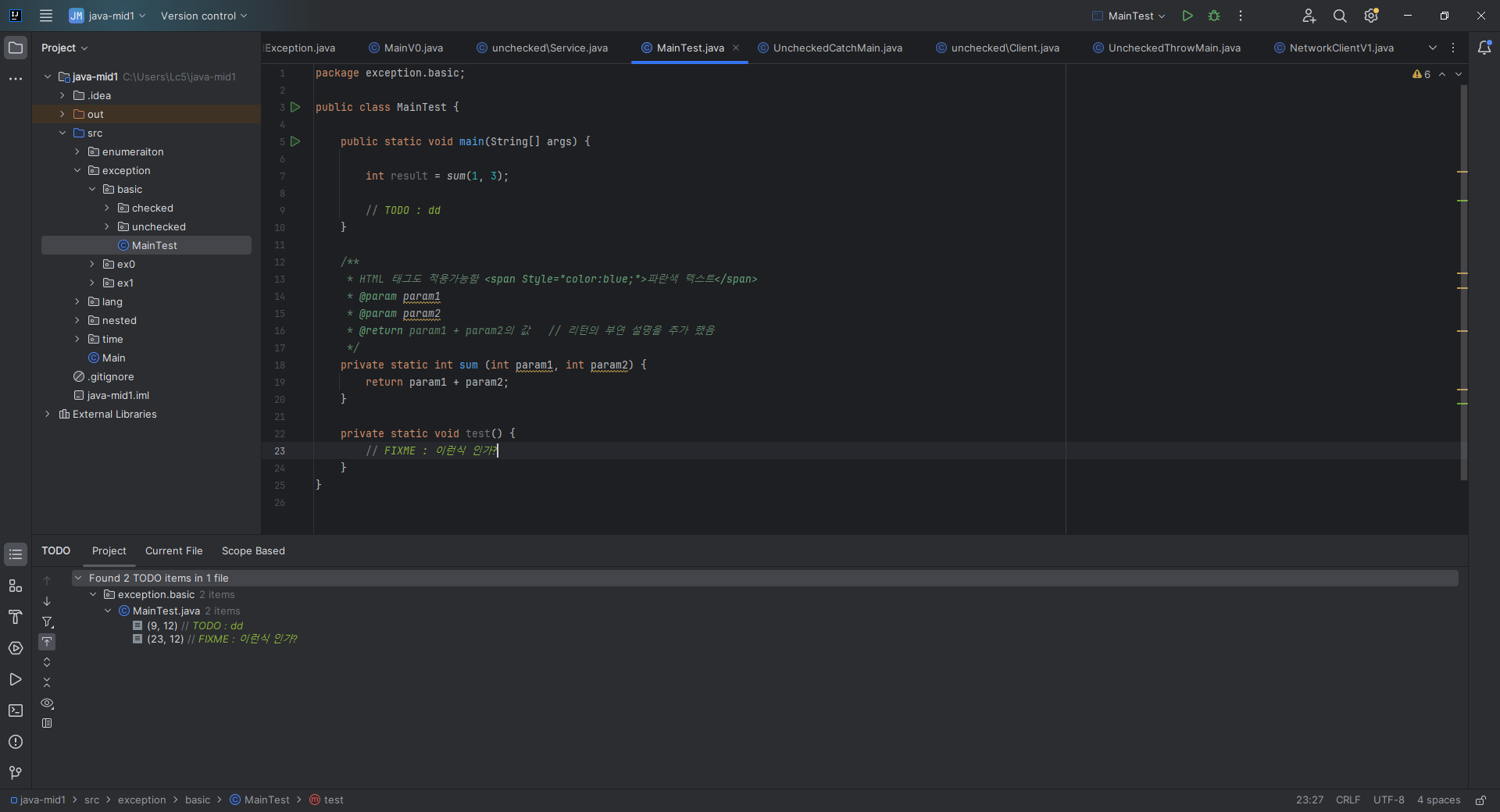Switch to NetworkClientV1.java tab
Image resolution: width=1500 pixels, height=812 pixels.
click(1334, 48)
